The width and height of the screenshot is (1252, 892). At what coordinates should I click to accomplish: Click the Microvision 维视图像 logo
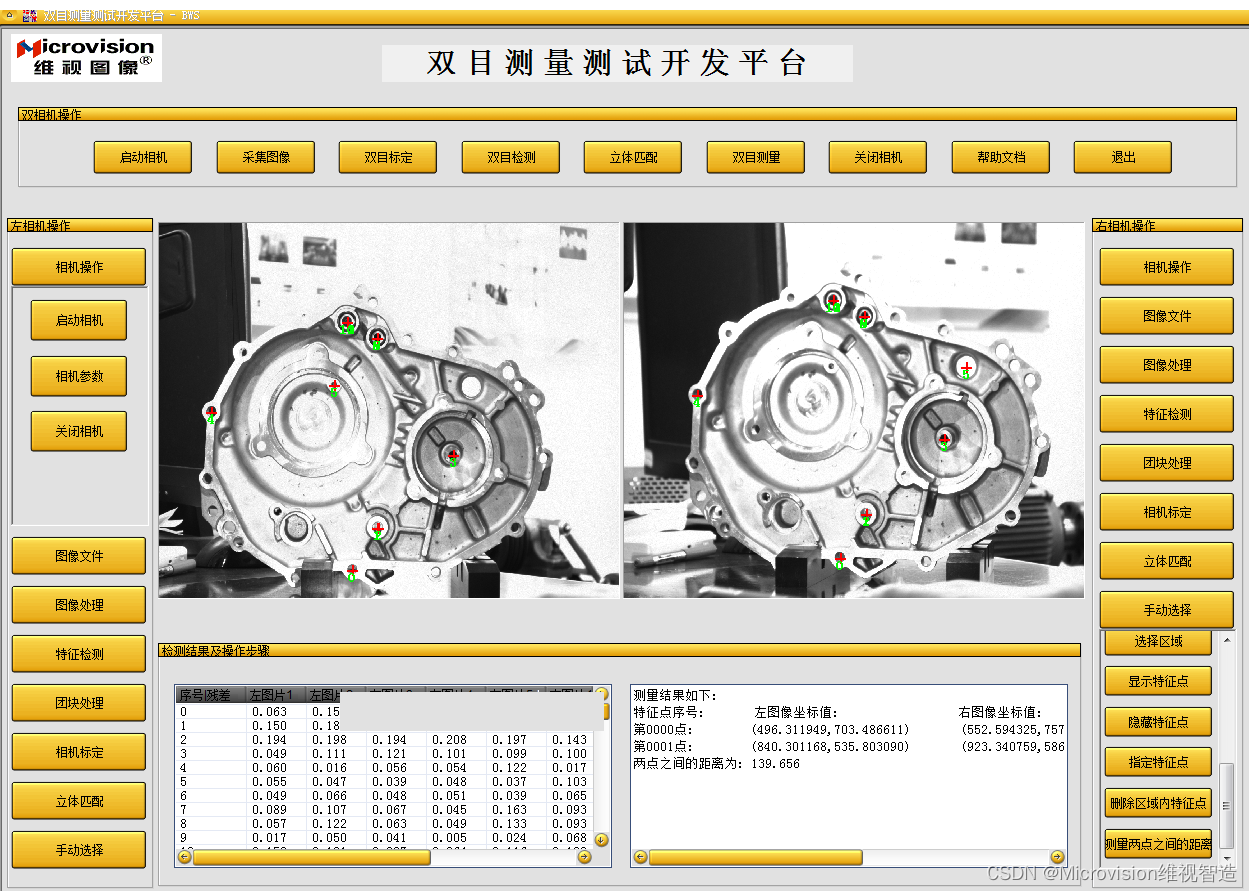point(87,57)
